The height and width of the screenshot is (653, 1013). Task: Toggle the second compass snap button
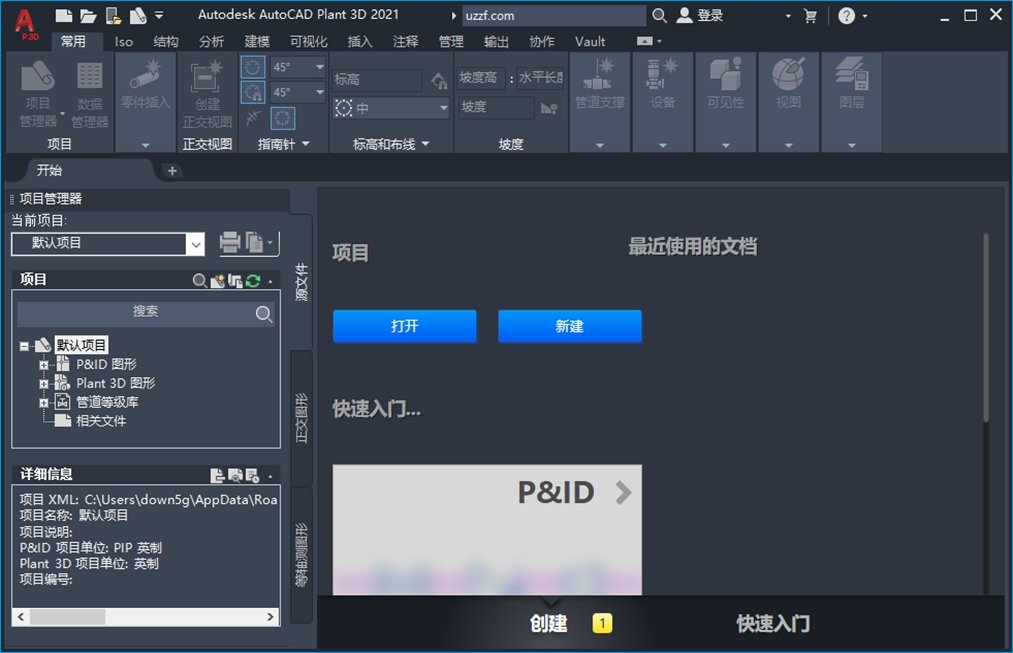tap(253, 92)
